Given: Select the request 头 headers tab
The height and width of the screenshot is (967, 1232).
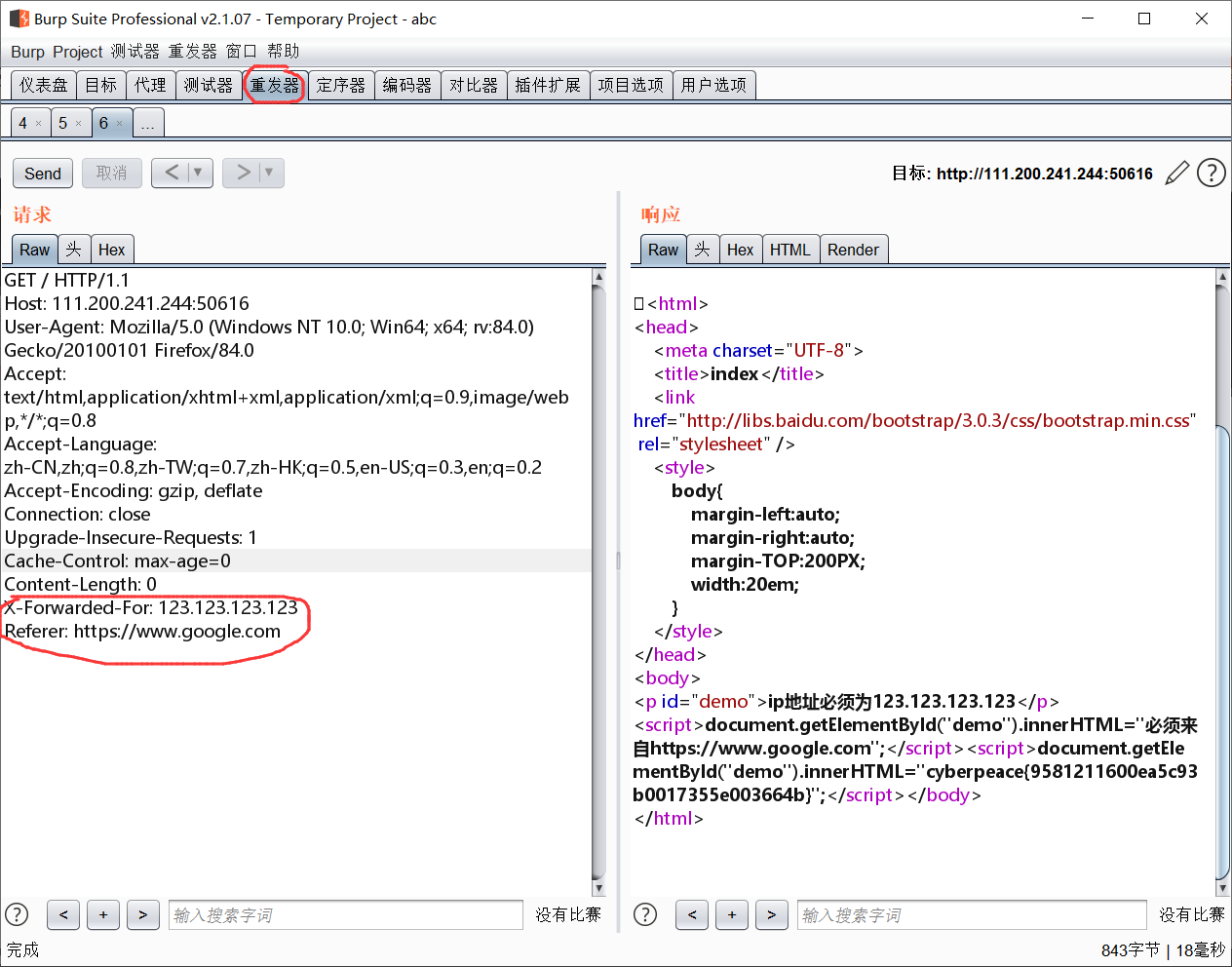Looking at the screenshot, I should tap(74, 250).
